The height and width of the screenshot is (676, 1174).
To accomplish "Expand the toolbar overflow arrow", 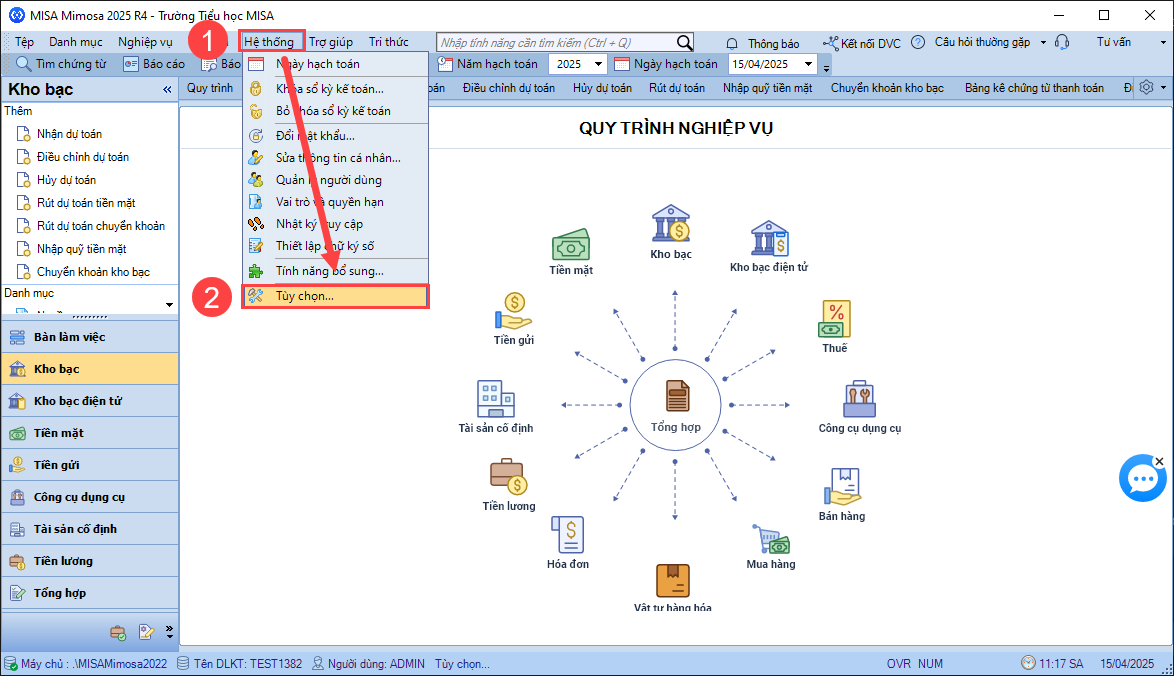I will 826,68.
